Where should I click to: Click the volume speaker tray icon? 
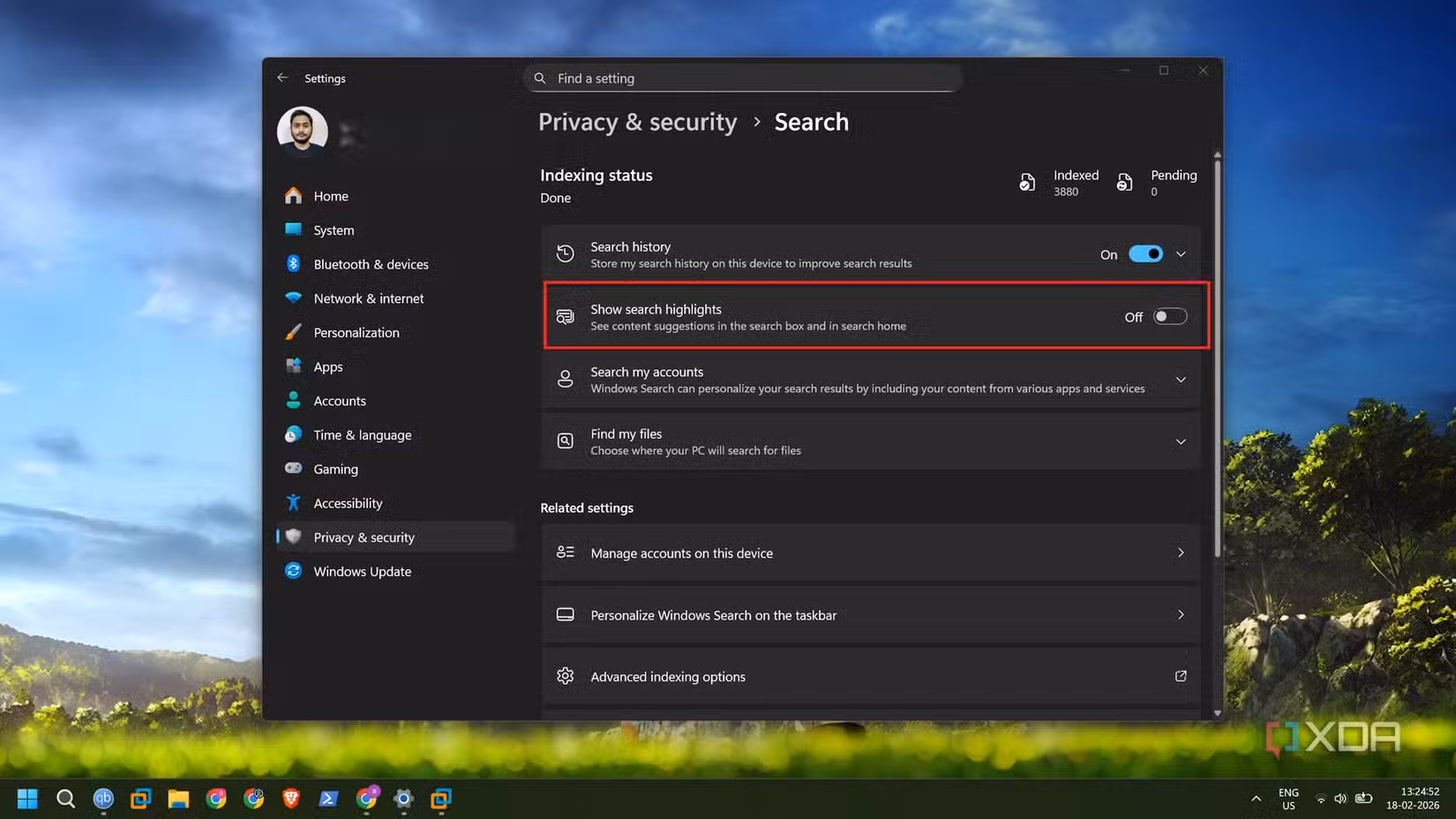1340,799
